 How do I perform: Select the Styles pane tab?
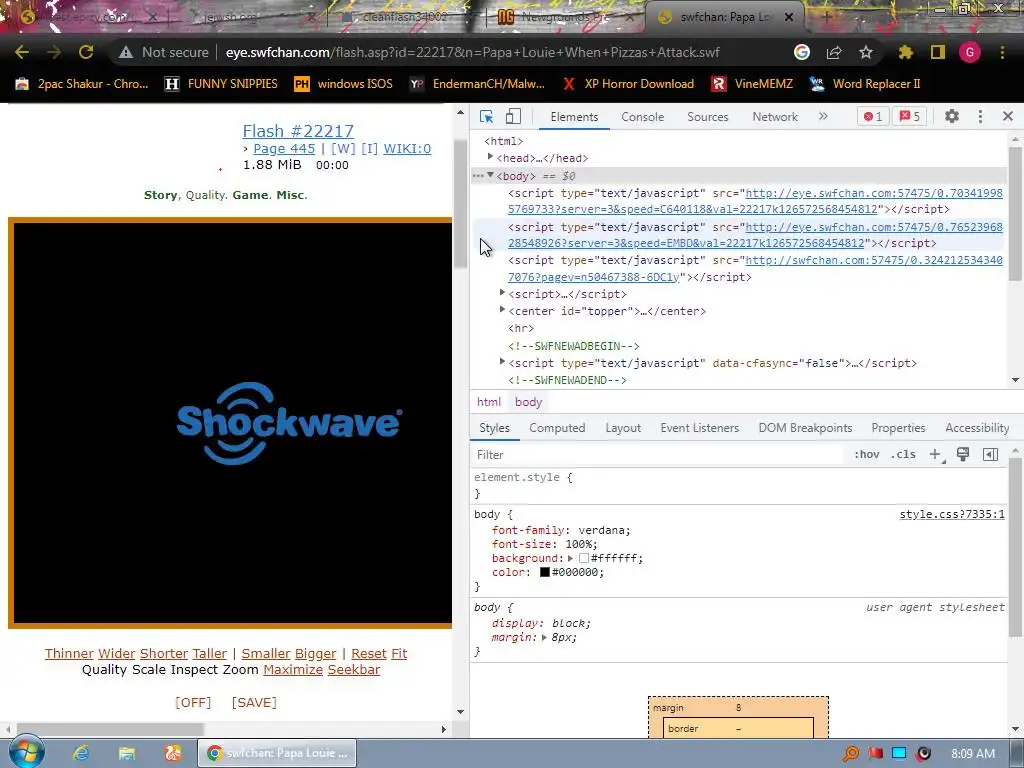pyautogui.click(x=494, y=428)
